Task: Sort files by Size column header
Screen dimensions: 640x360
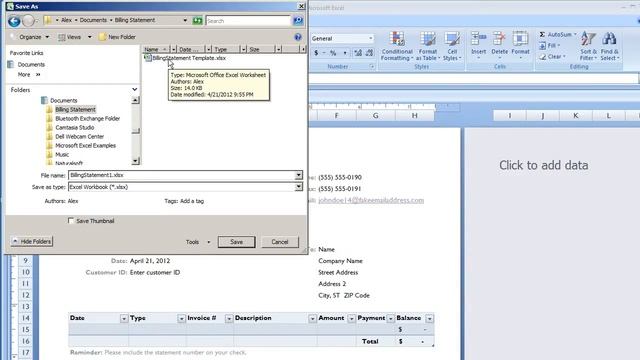Action: point(261,49)
